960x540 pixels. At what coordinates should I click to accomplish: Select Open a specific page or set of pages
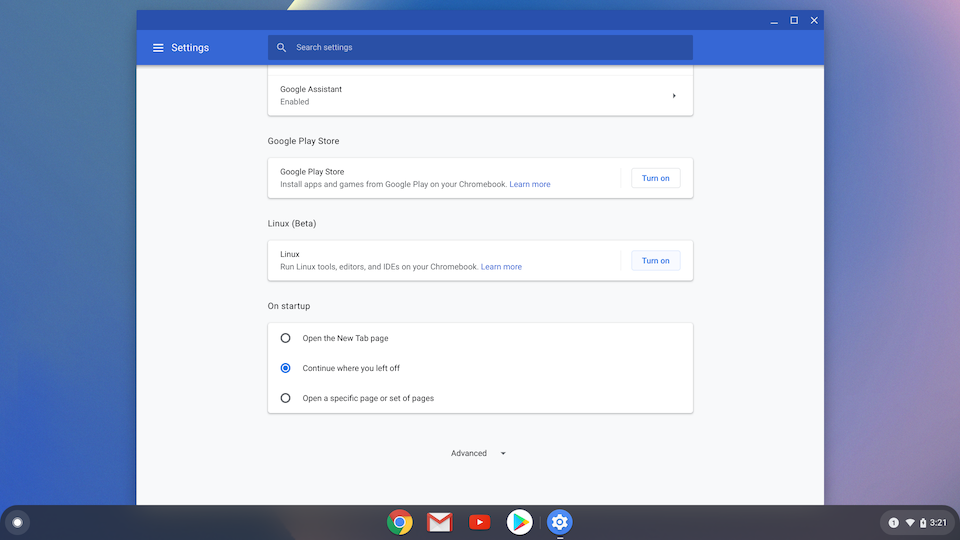tap(285, 398)
